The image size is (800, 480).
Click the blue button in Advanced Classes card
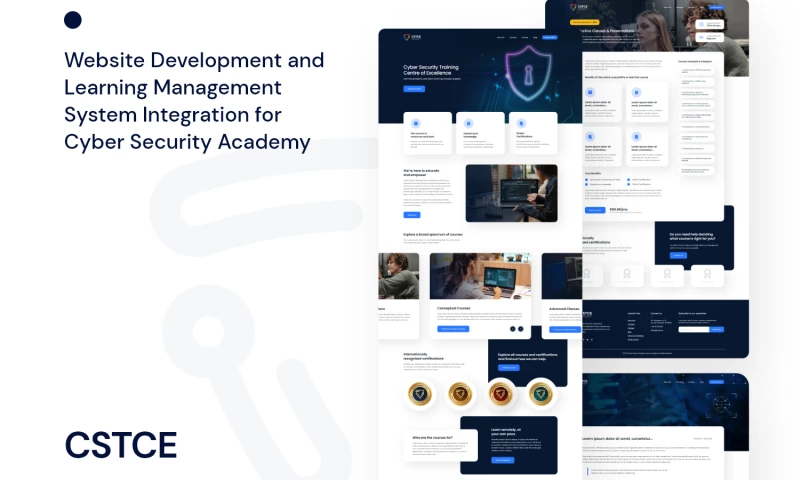pyautogui.click(x=565, y=330)
